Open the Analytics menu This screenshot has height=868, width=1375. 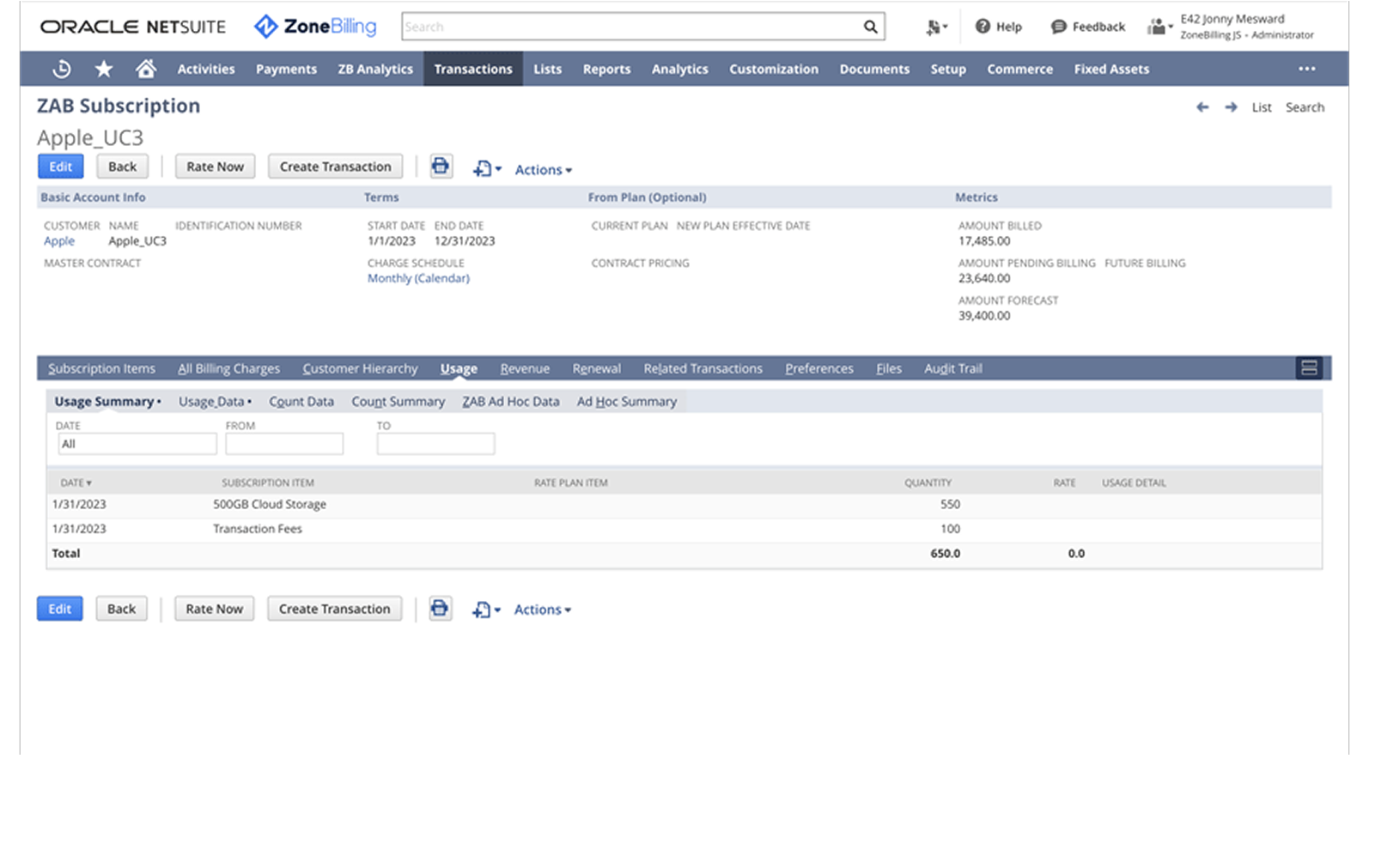pyautogui.click(x=679, y=69)
